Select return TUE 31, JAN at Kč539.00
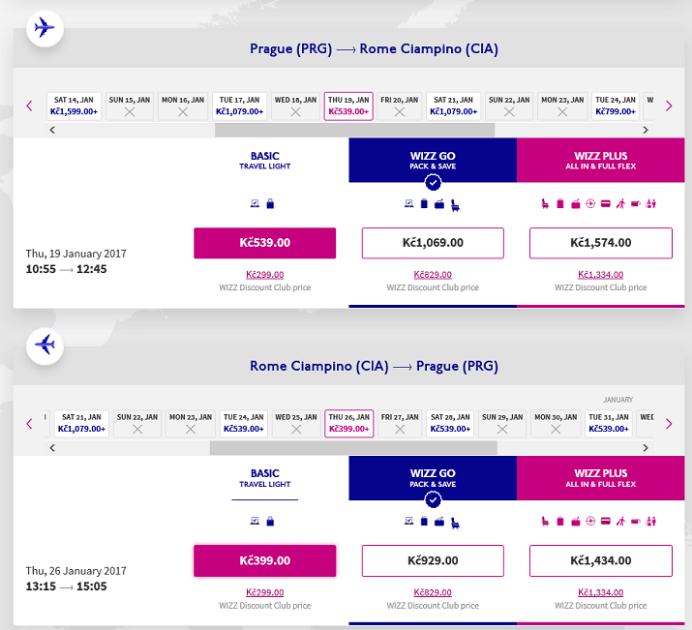 pos(609,424)
